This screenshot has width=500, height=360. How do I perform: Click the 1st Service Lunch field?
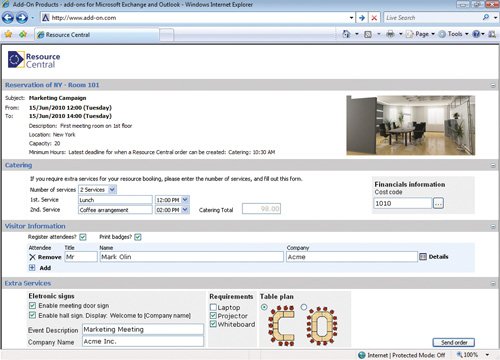[115, 200]
